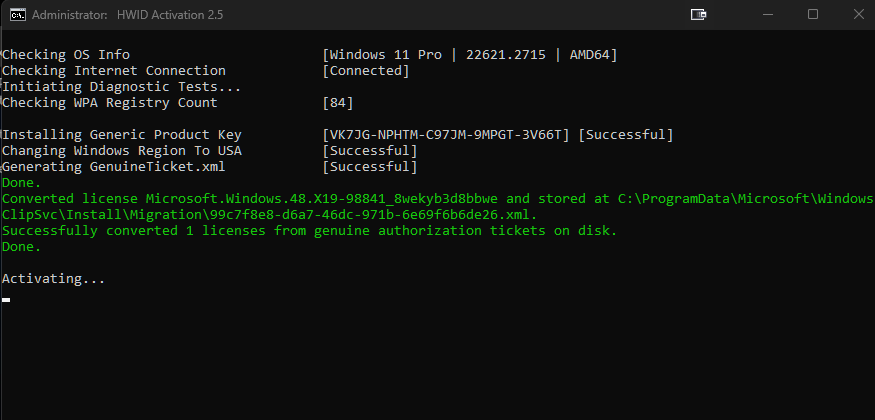The image size is (875, 420).
Task: Click the green 'Converted license Microsoft.Windows' line
Action: pos(438,199)
